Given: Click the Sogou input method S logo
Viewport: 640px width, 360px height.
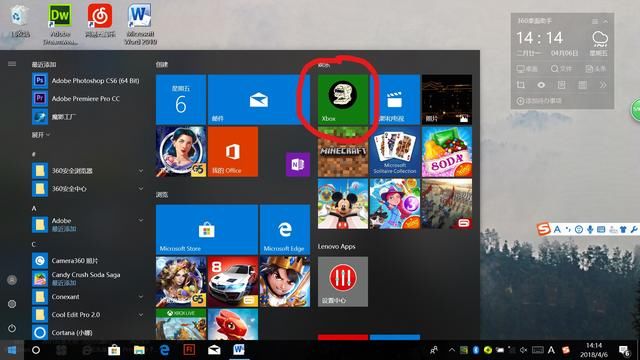Looking at the screenshot, I should pyautogui.click(x=543, y=229).
